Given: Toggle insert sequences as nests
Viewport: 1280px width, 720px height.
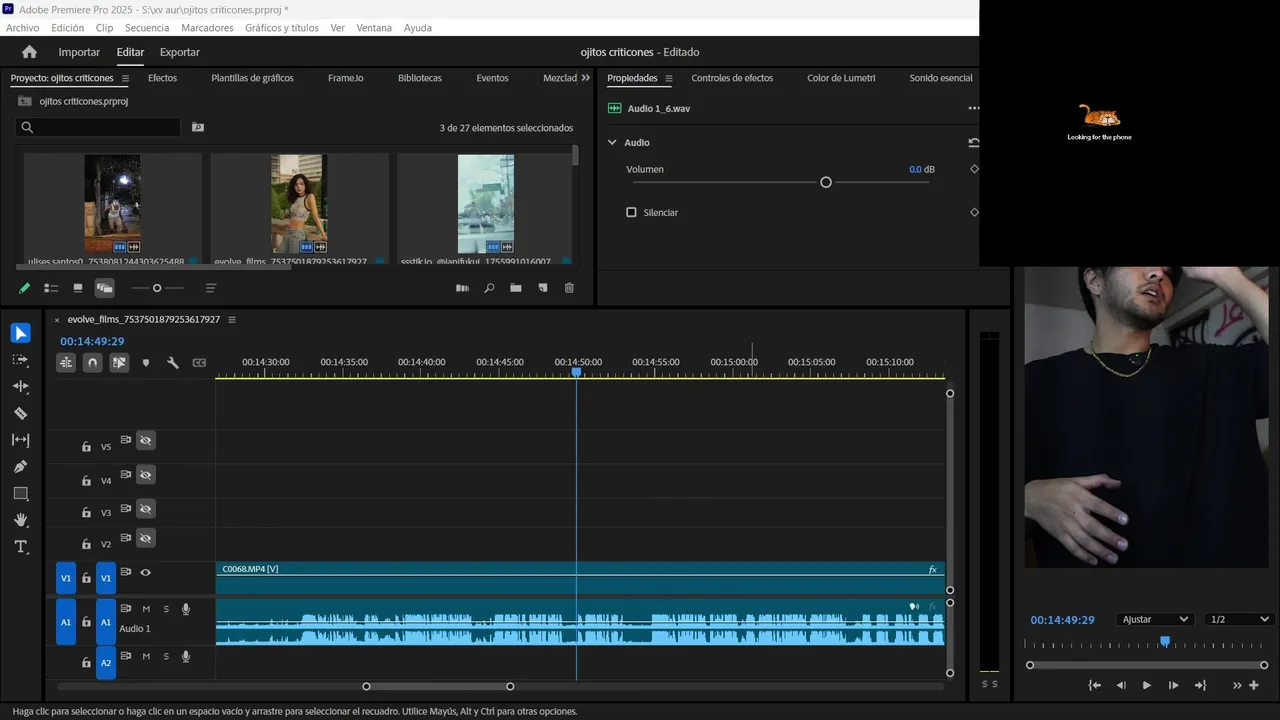Looking at the screenshot, I should click(x=66, y=363).
